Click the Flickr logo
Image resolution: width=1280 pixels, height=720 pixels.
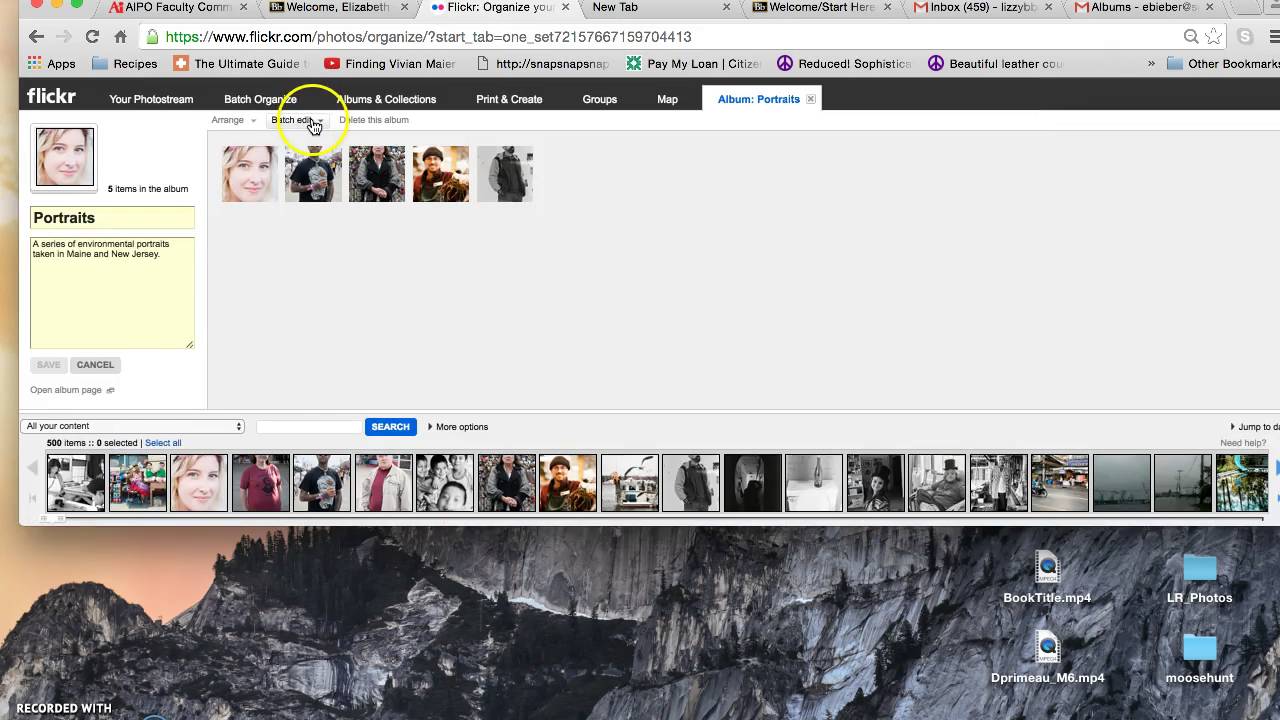click(51, 97)
